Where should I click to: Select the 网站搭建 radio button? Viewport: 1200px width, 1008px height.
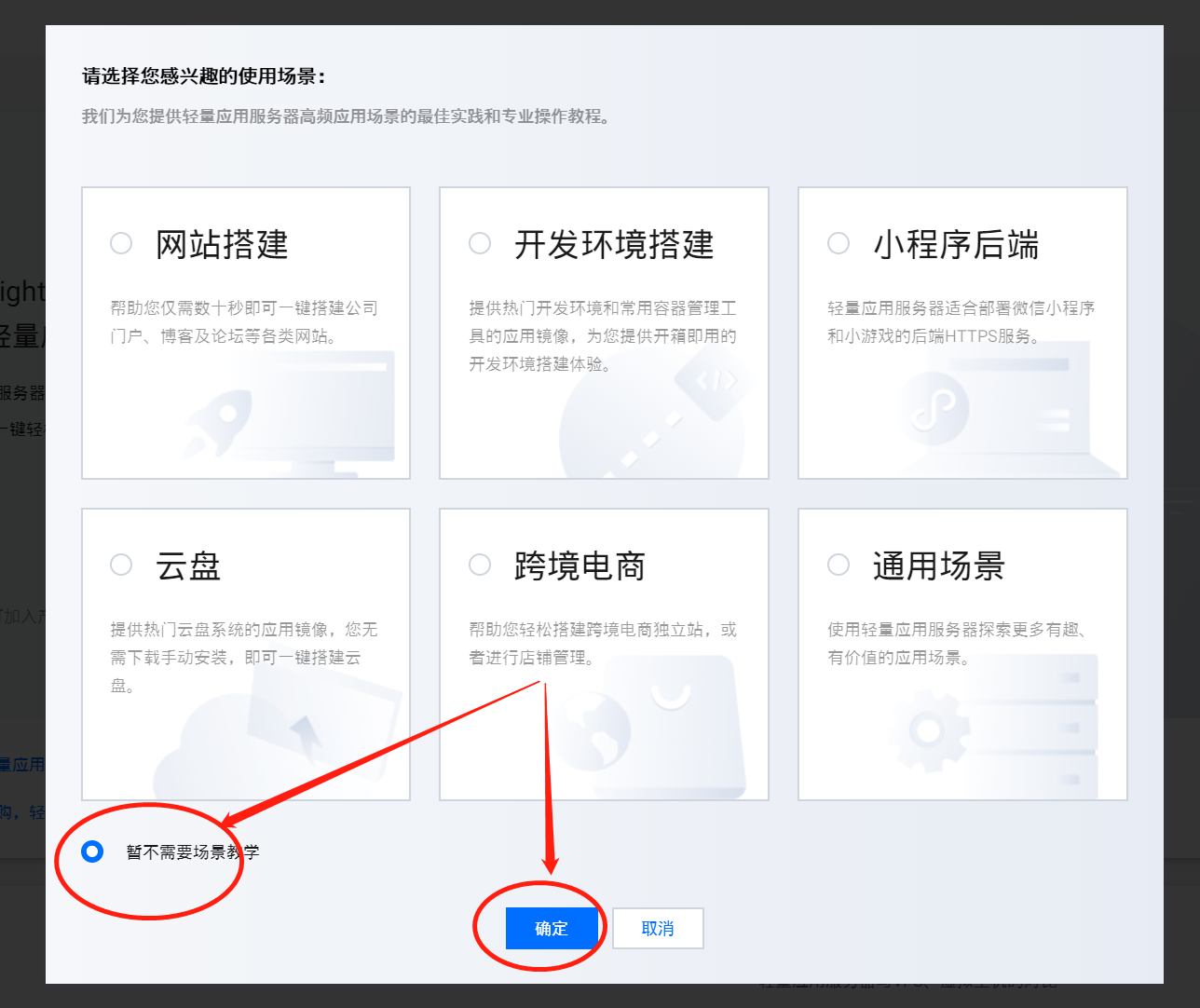pos(121,242)
